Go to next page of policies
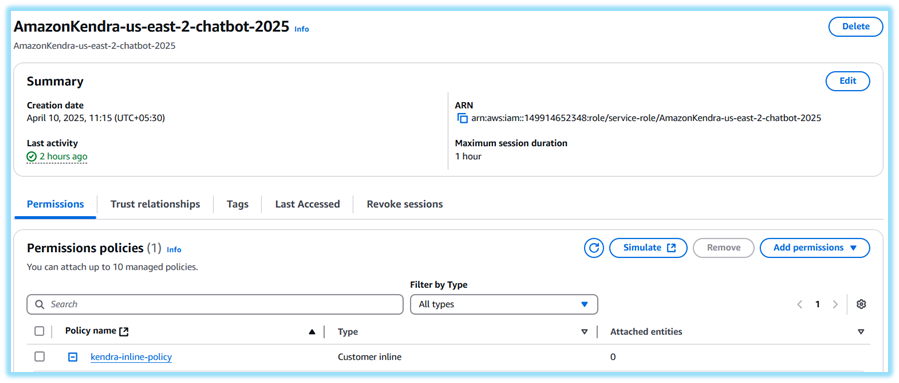The image size is (899, 383). 835,304
